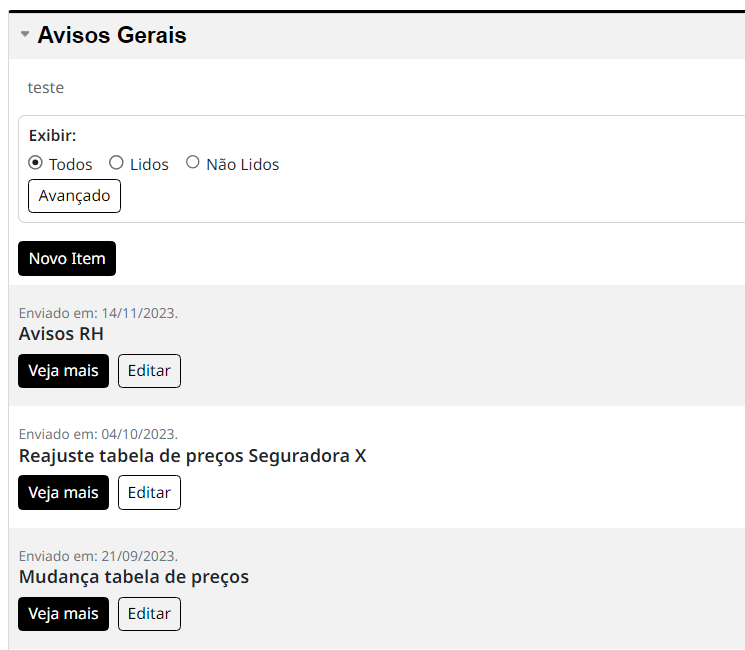Click the Mudança tabela de preços title
Screen dimensions: 745x650
[134, 577]
